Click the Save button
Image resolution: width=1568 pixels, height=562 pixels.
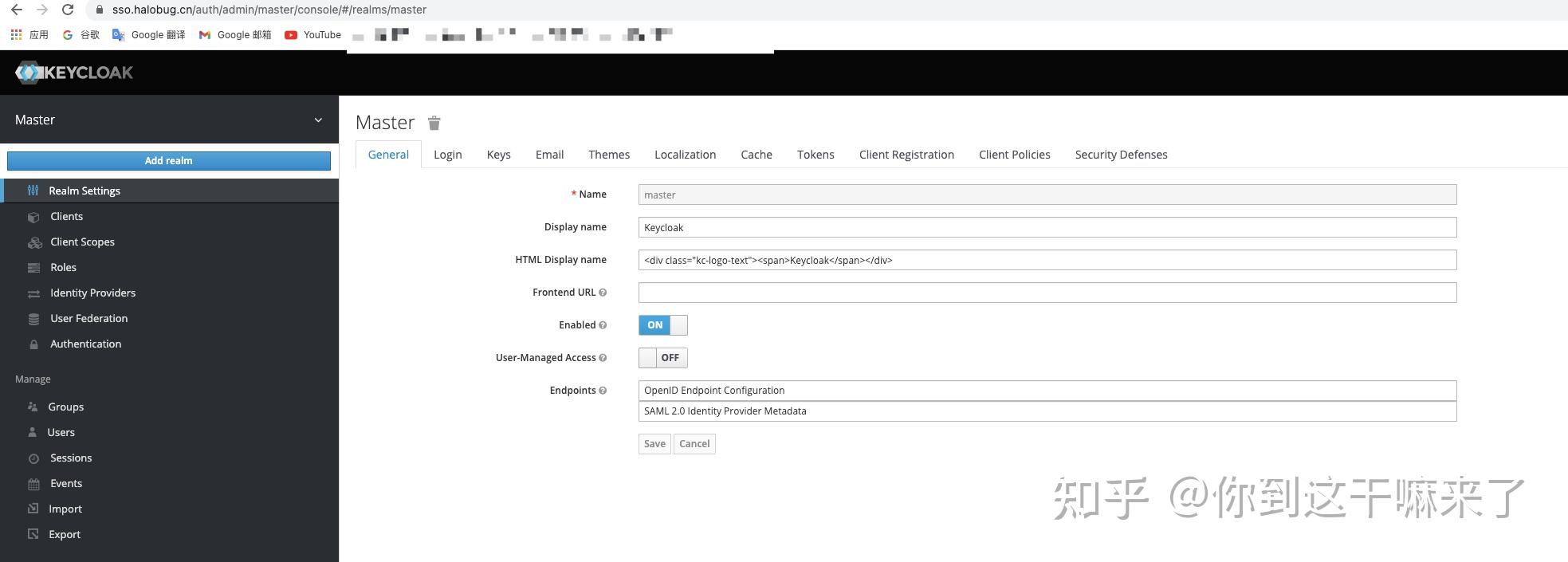point(654,444)
